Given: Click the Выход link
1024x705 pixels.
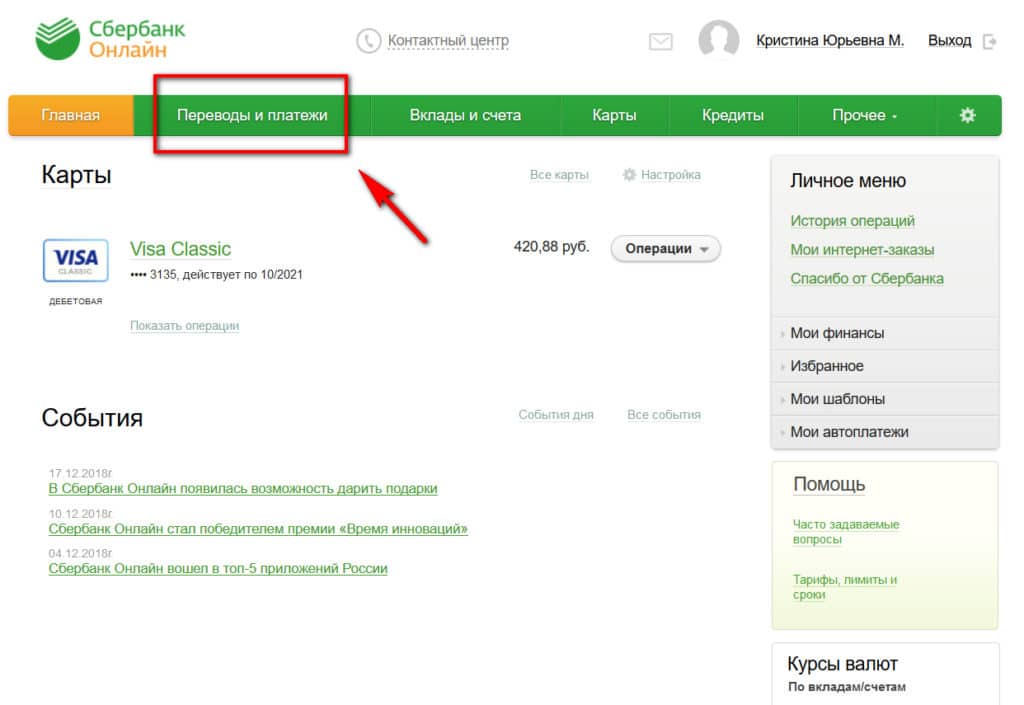Looking at the screenshot, I should point(950,40).
